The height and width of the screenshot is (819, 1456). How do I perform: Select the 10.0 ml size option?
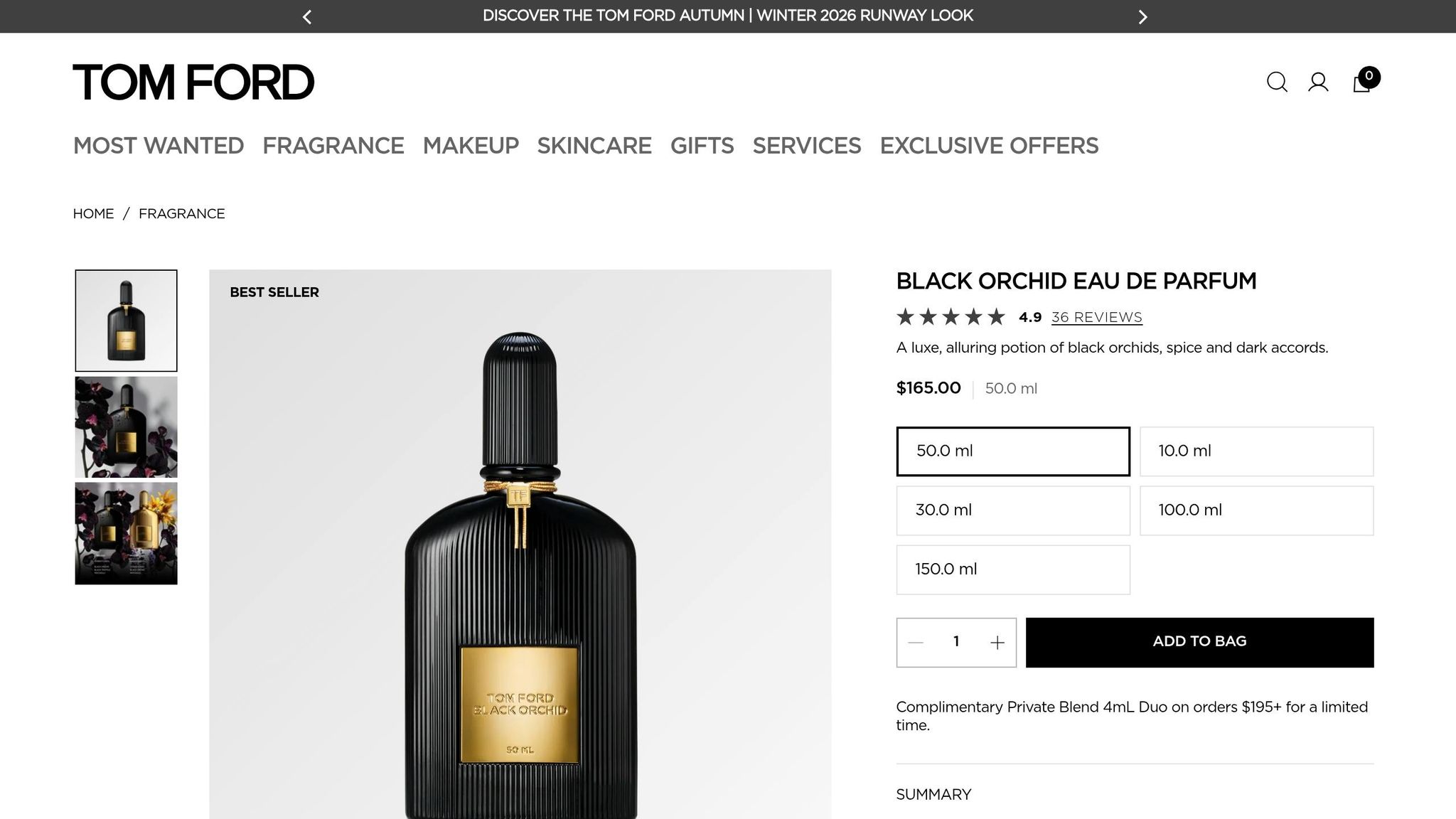coord(1256,451)
